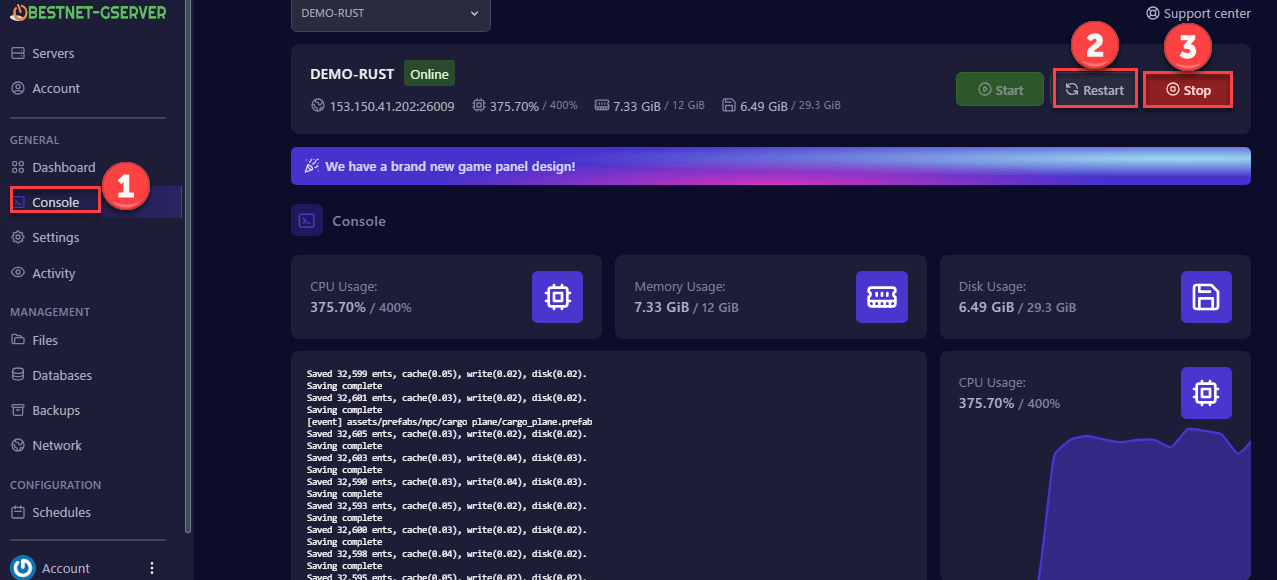Image resolution: width=1277 pixels, height=580 pixels.
Task: Click the red Stop button
Action: [x=1188, y=89]
